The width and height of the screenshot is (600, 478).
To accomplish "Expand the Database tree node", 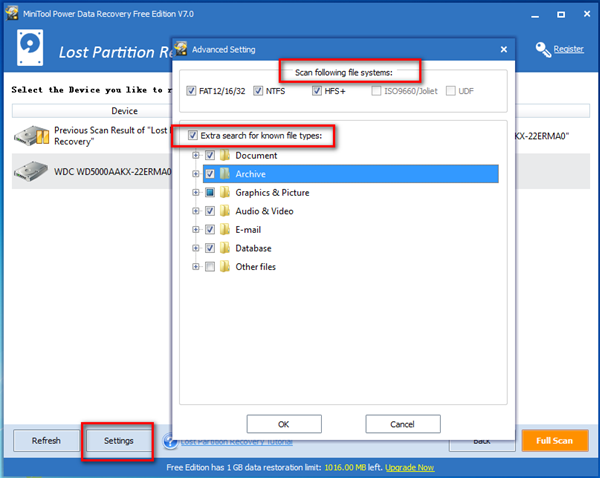I will pyautogui.click(x=196, y=248).
